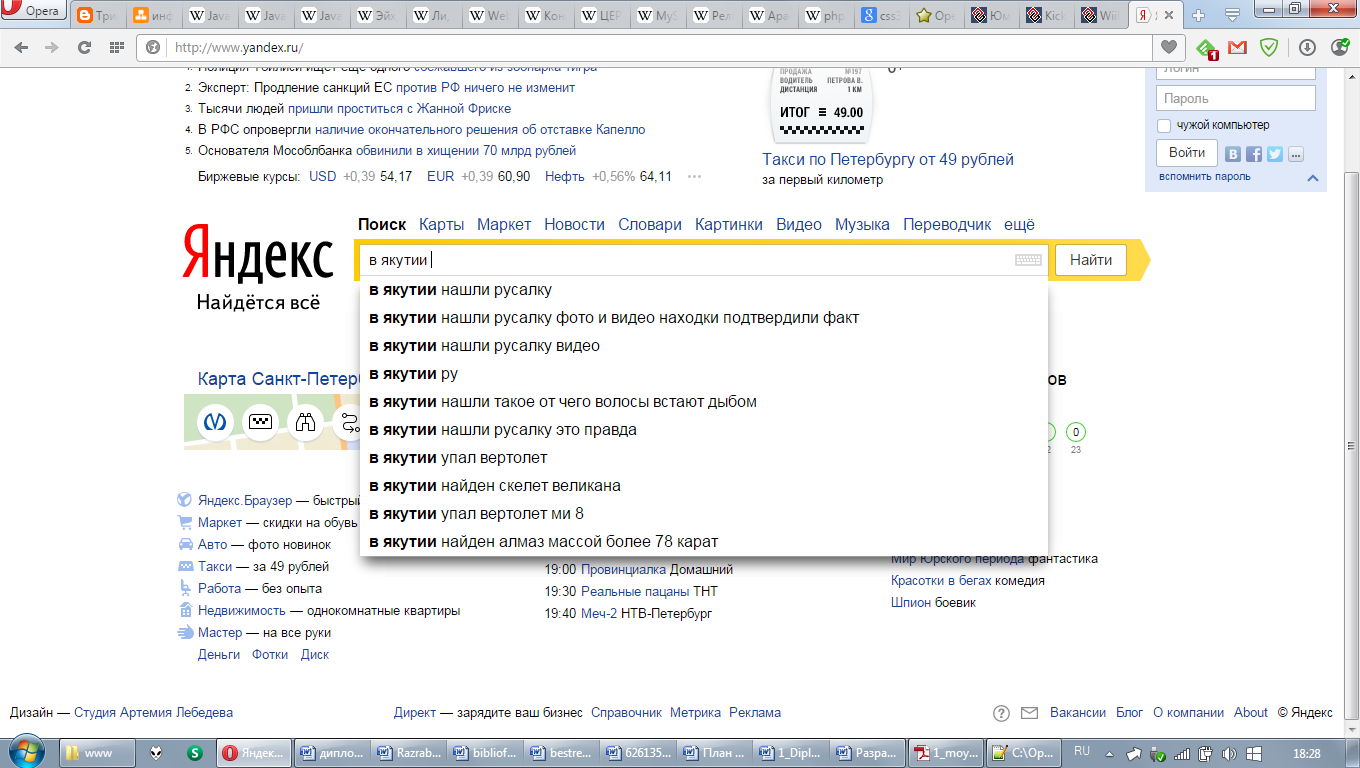Screen dimensions: 1360x768
Task: Open the Маркет service tab
Action: (504, 225)
